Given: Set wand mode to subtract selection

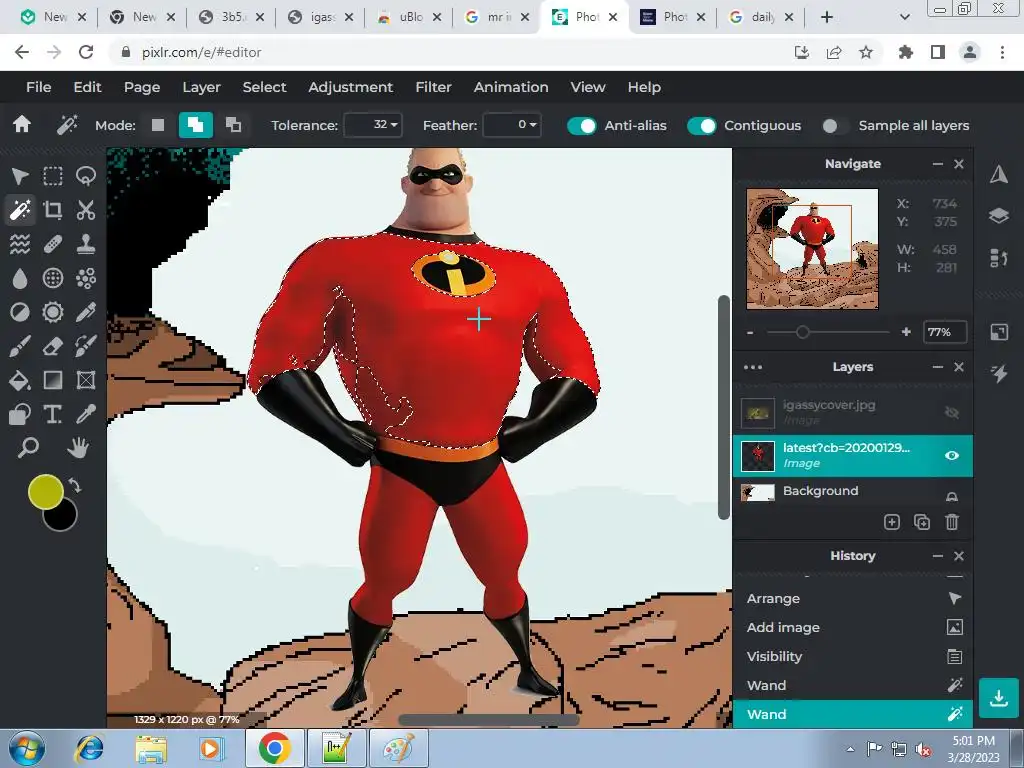Looking at the screenshot, I should (233, 125).
